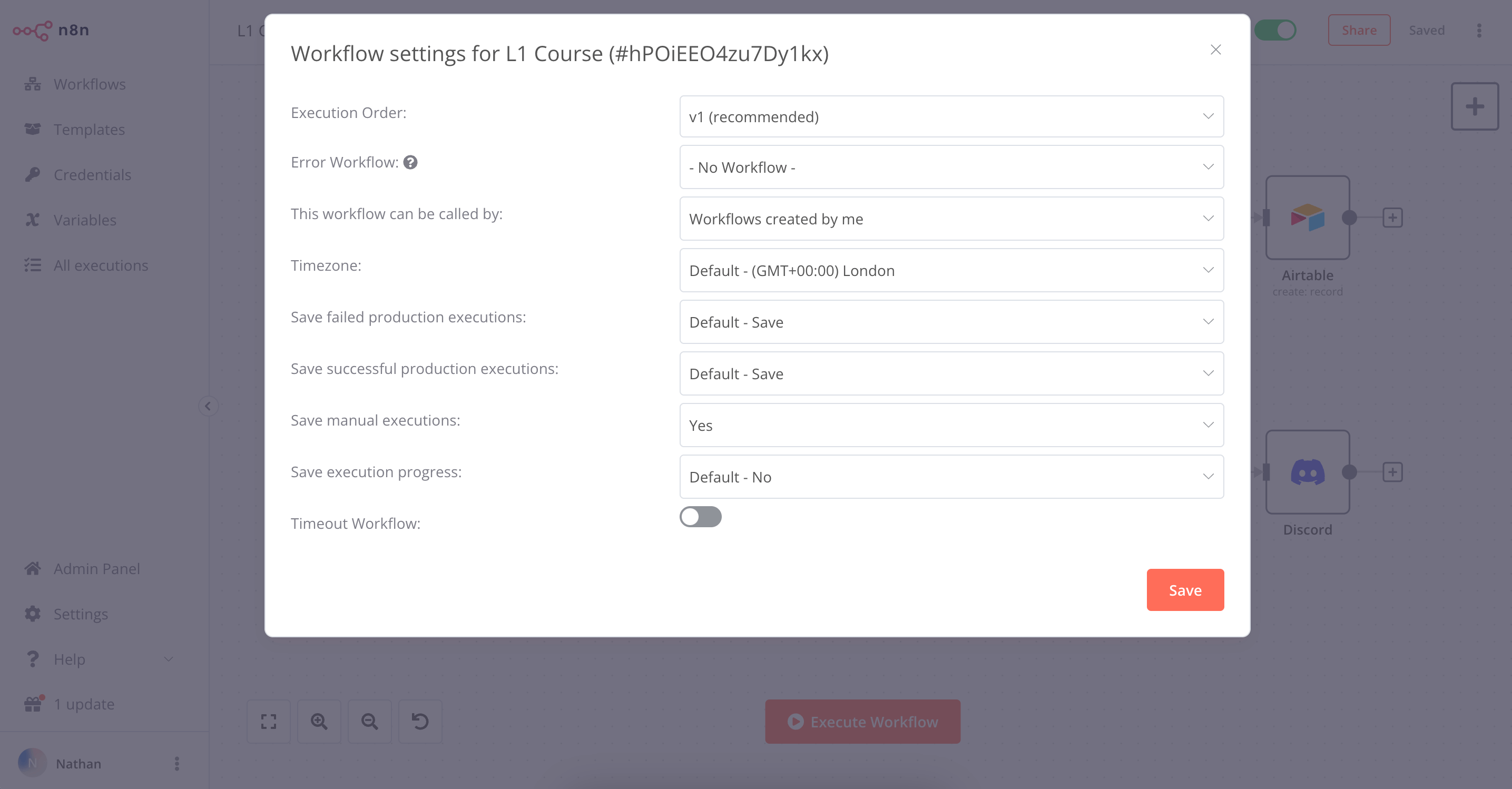1512x789 pixels.
Task: Open the Error Workflow help tooltip
Action: (x=411, y=163)
